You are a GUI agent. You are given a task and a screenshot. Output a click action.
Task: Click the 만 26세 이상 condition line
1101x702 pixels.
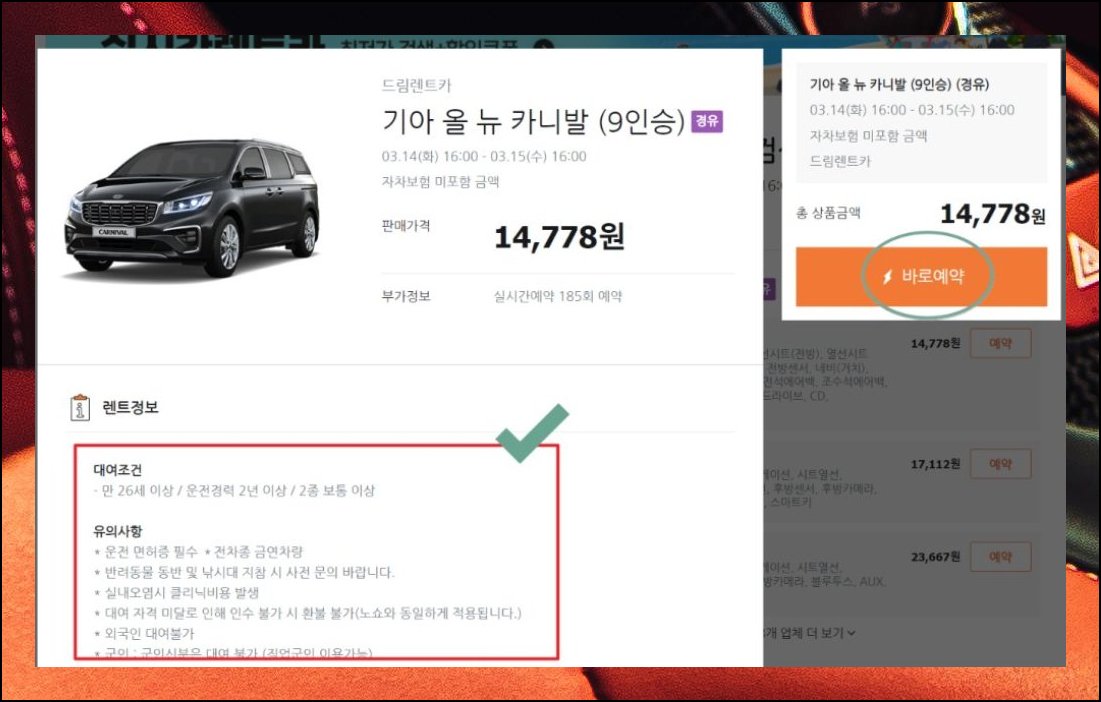point(235,491)
